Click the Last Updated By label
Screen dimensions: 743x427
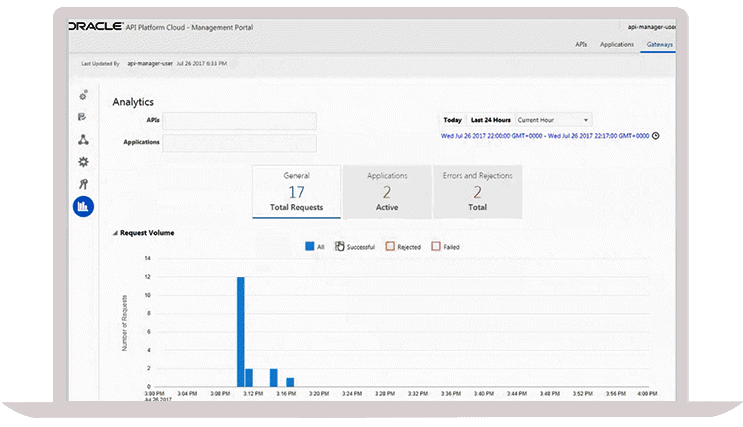(x=100, y=64)
